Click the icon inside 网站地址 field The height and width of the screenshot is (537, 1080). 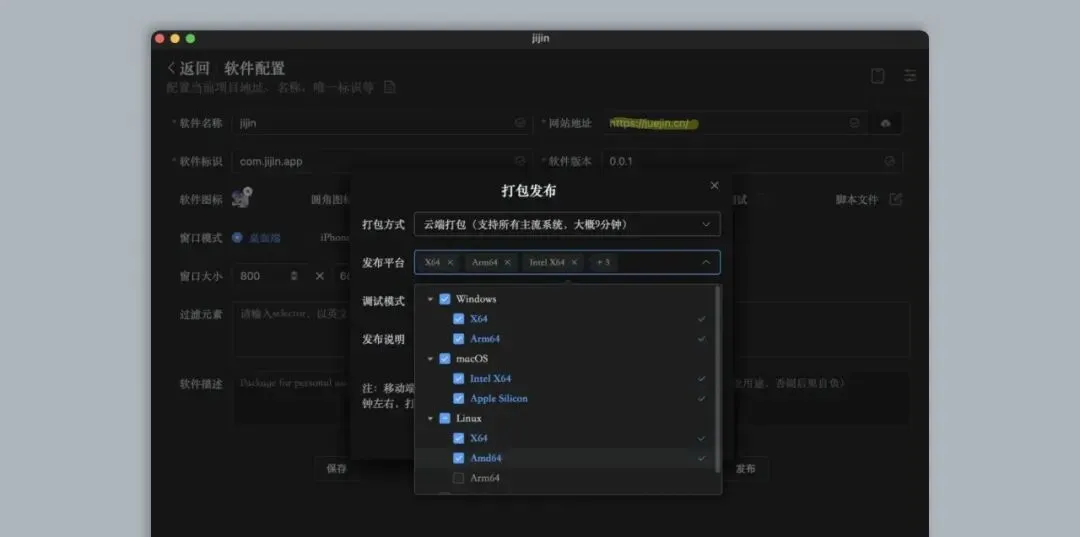point(855,123)
